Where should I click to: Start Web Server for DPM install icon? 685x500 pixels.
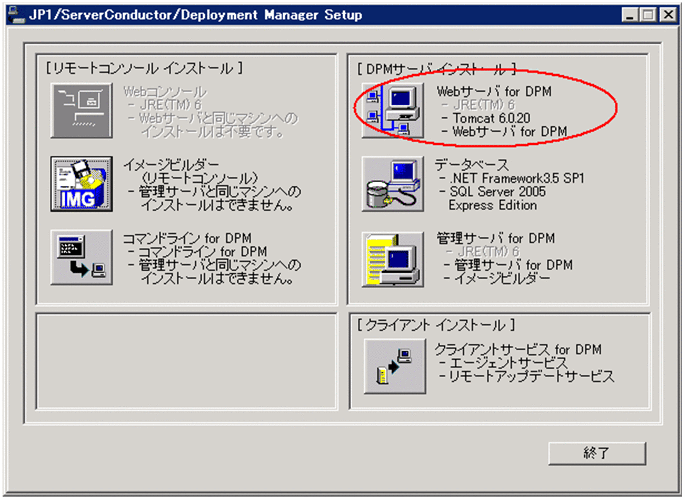(393, 111)
